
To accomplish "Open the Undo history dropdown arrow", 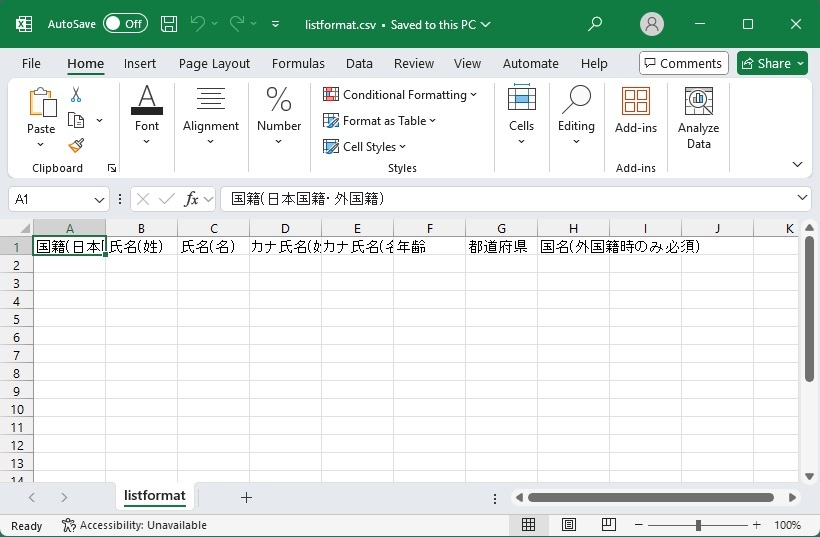I will (214, 24).
